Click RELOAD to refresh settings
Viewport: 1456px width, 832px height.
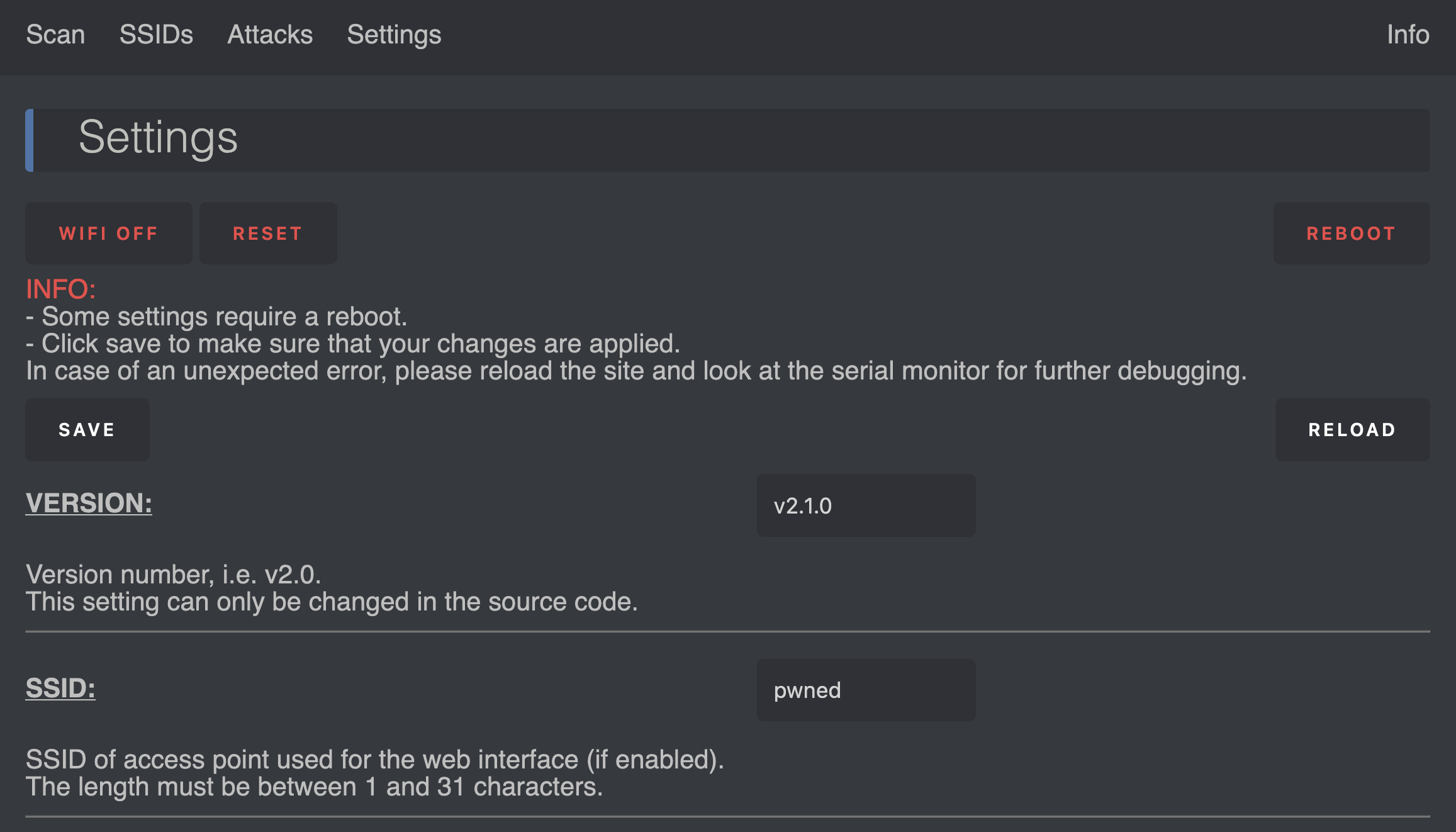1353,430
